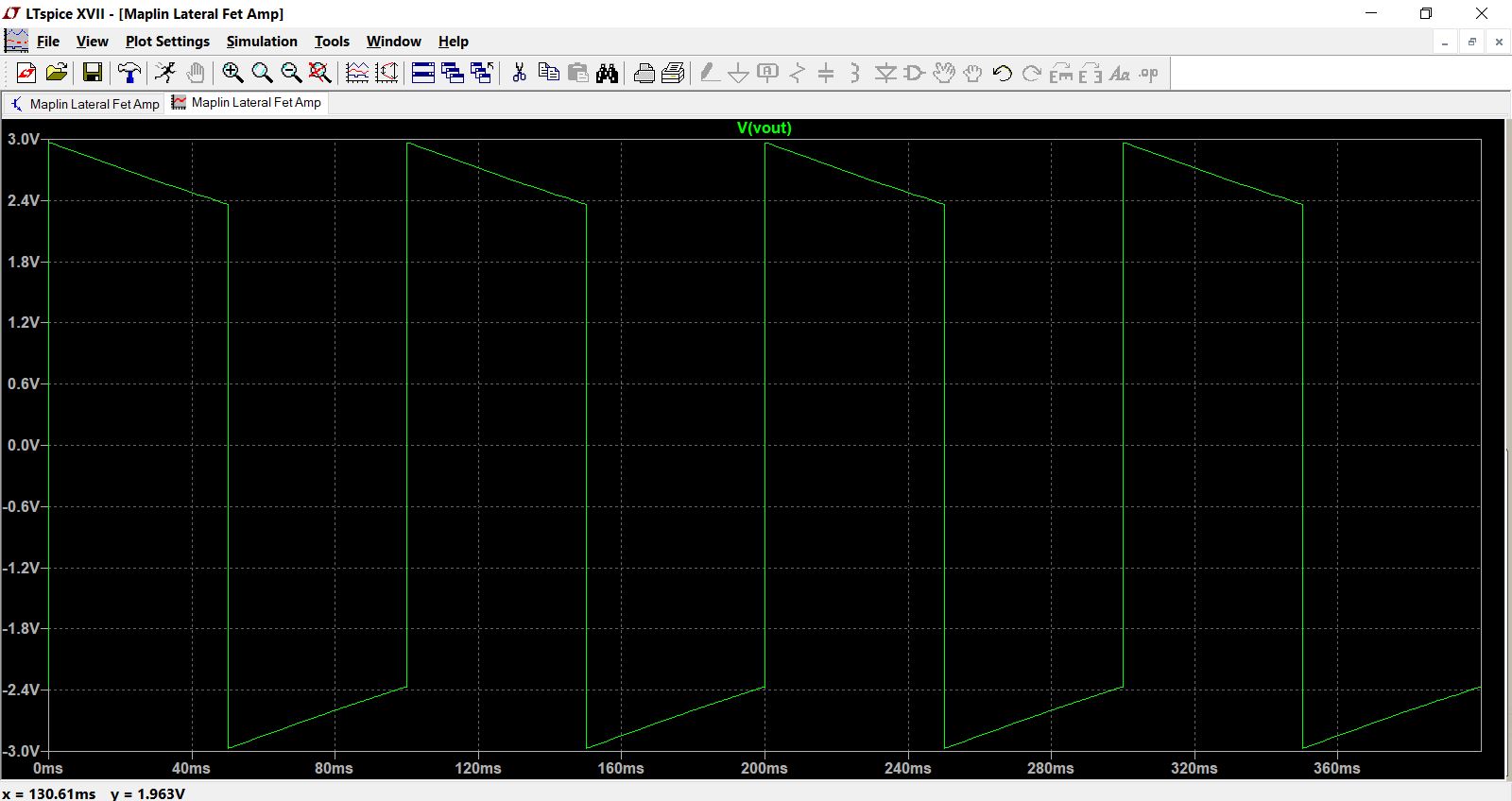Viewport: 1512px width, 801px height.
Task: Click the Capacitor icon
Action: [x=826, y=73]
